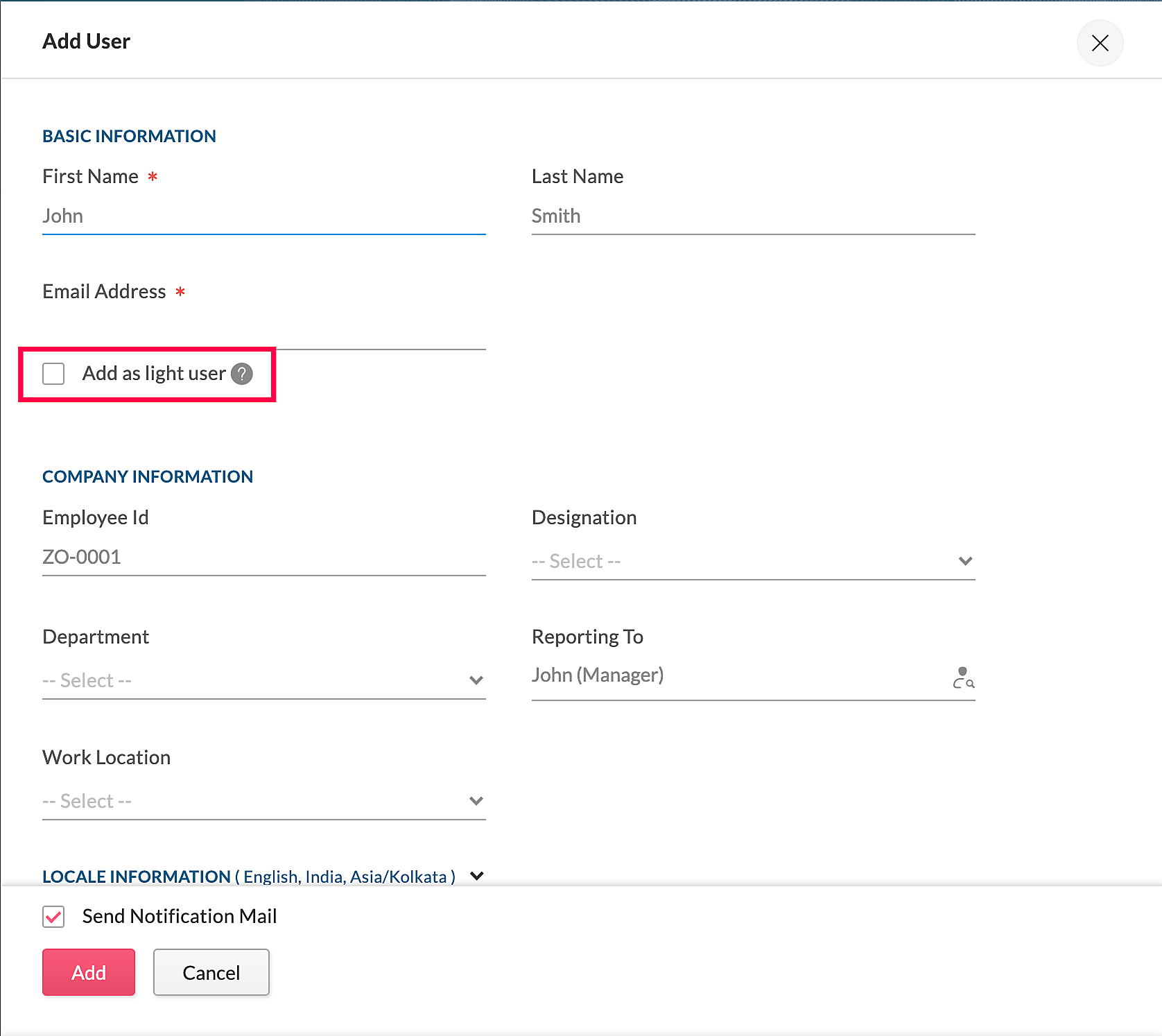Expand the Locale Information section chevron
The image size is (1162, 1036).
(476, 876)
